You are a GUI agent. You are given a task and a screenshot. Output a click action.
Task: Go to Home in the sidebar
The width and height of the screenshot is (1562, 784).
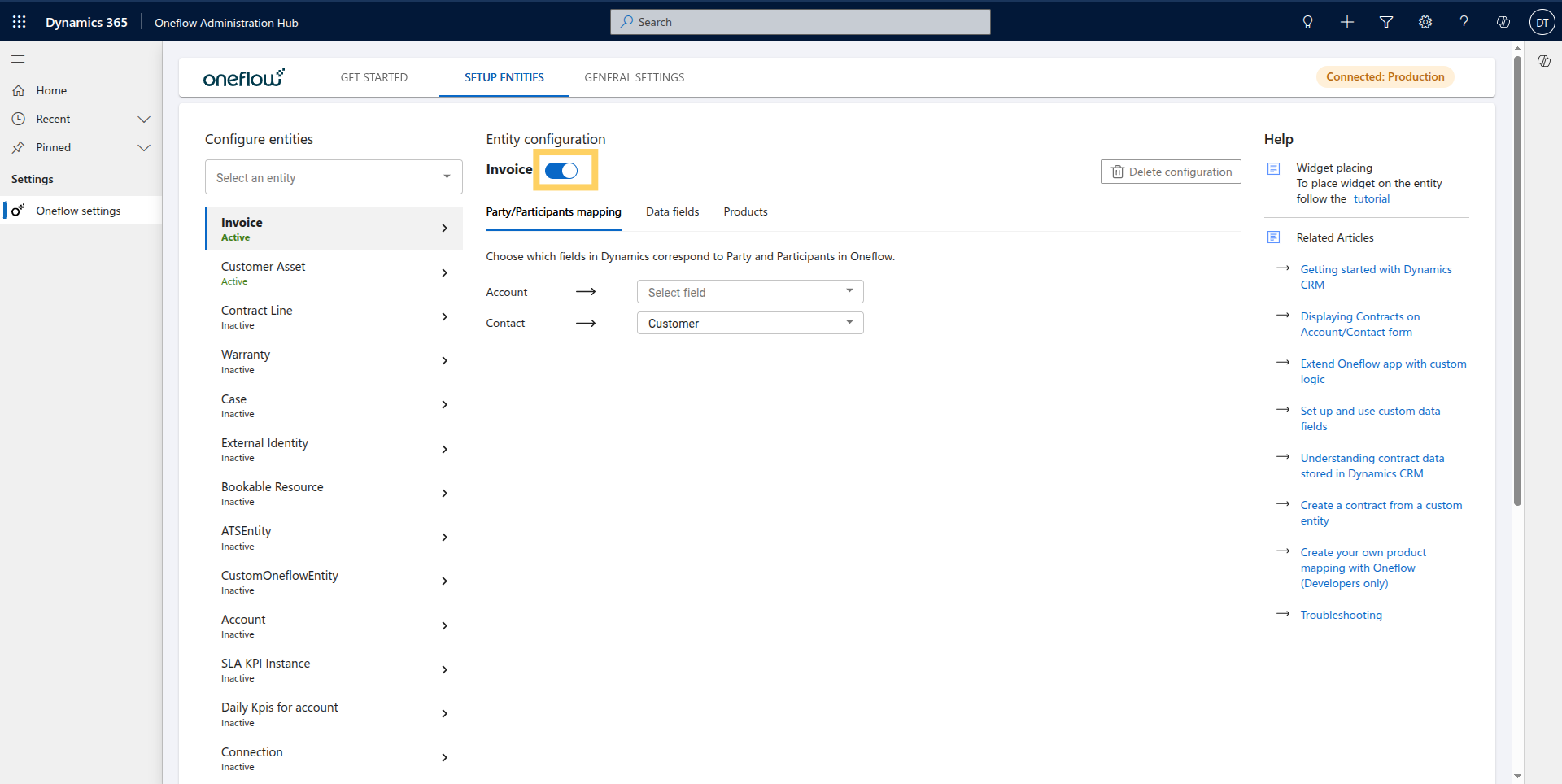click(51, 90)
